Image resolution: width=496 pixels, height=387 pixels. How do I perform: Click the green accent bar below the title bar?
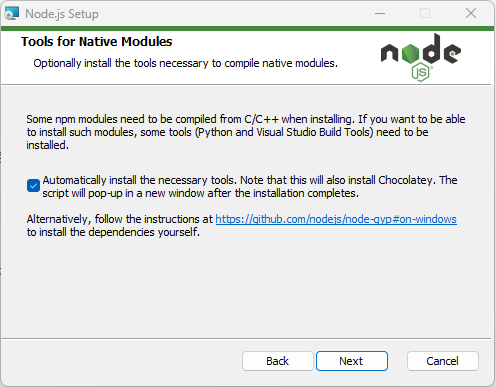point(247,29)
